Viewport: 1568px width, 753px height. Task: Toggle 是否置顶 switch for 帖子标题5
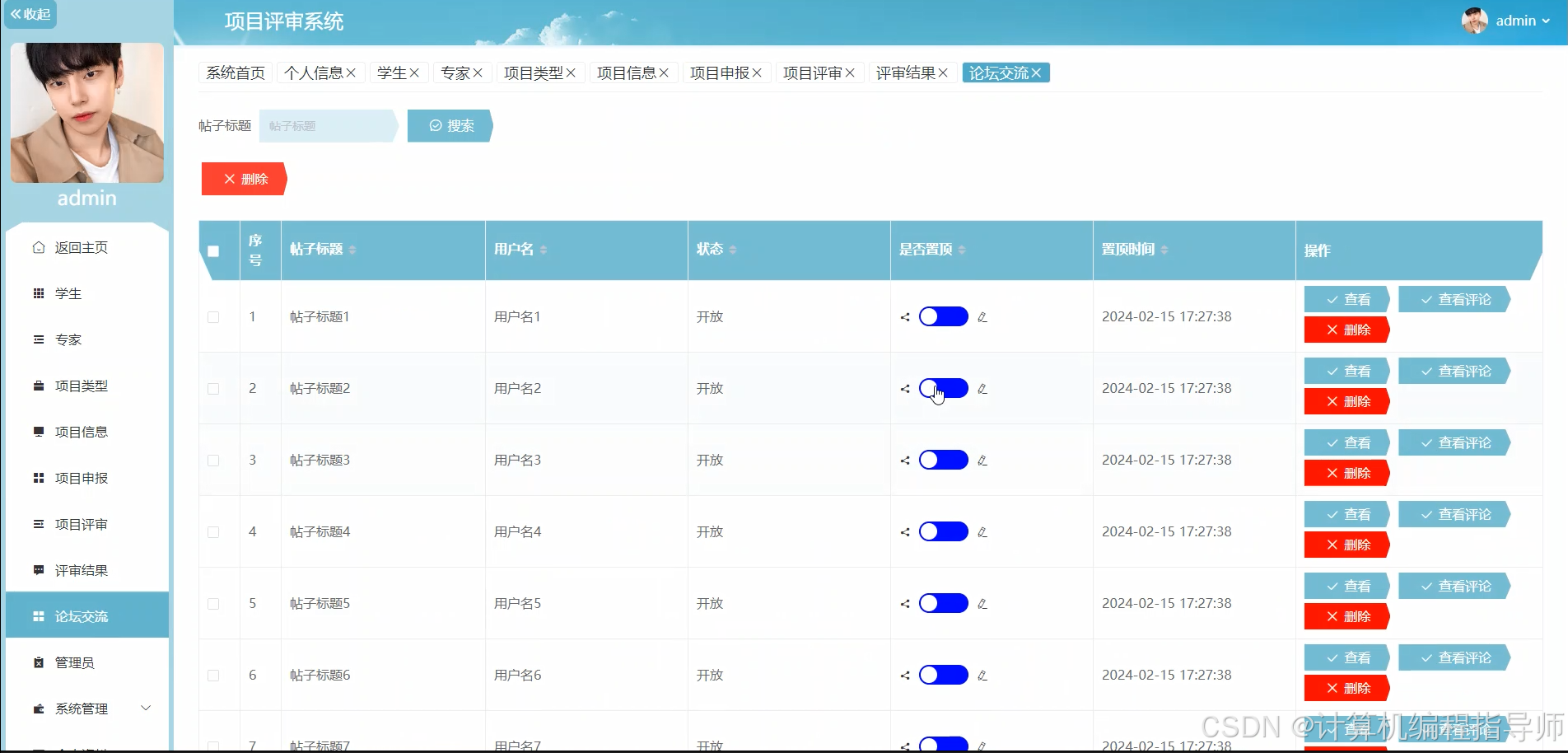[944, 603]
